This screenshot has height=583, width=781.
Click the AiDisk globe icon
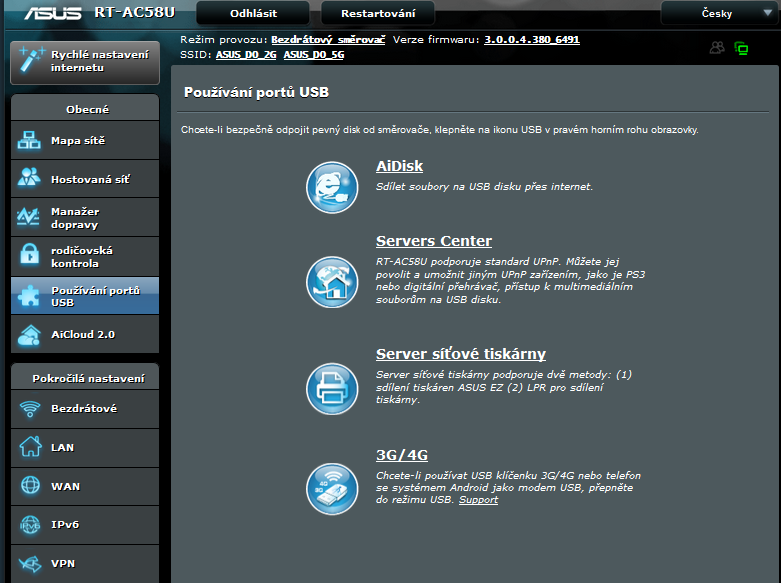click(331, 186)
